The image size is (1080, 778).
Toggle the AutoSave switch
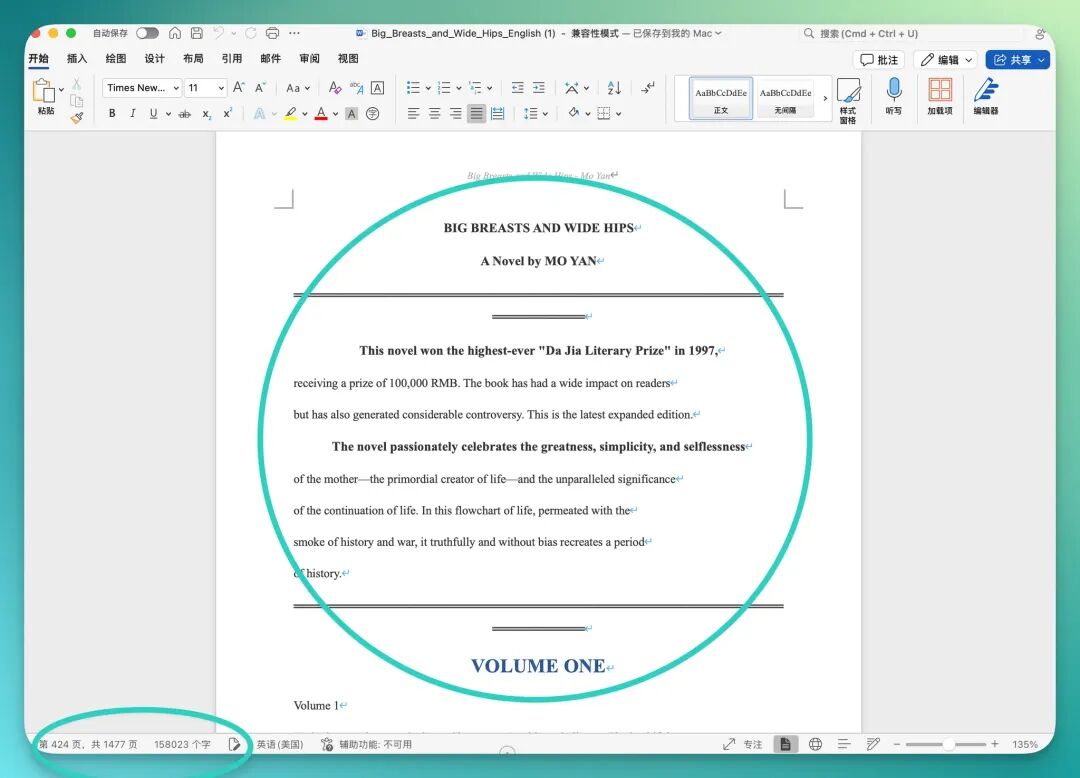pos(147,33)
